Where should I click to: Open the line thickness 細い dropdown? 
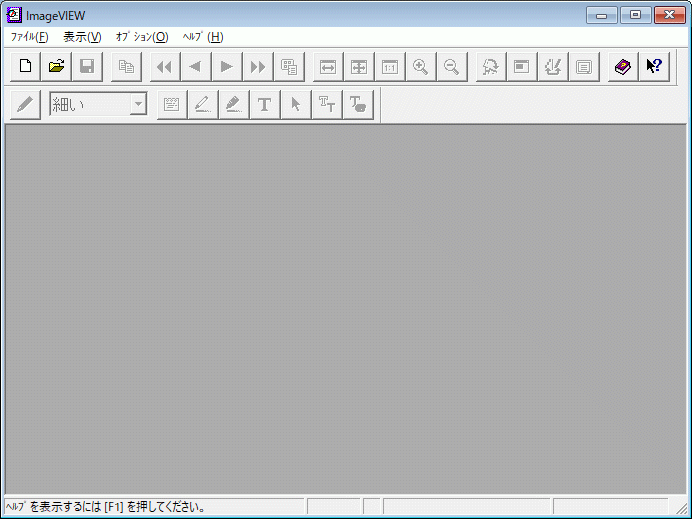point(138,104)
